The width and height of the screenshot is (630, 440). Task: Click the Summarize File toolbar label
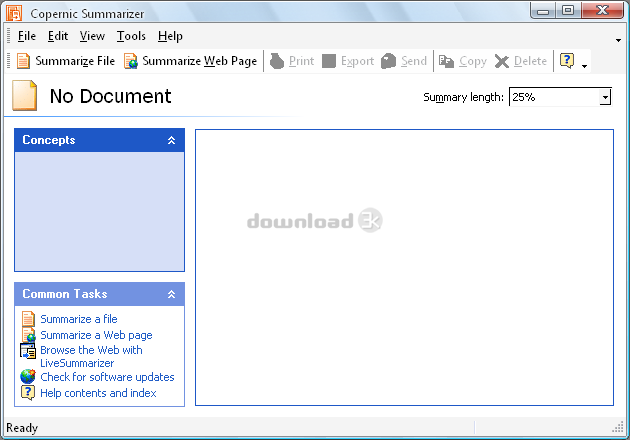point(75,61)
